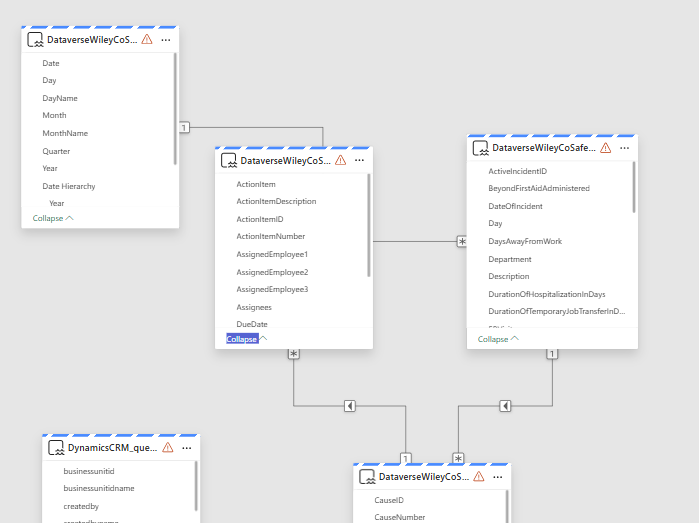The width and height of the screenshot is (699, 523).
Task: Click the table icon on the ActionItem table header
Action: 229,161
